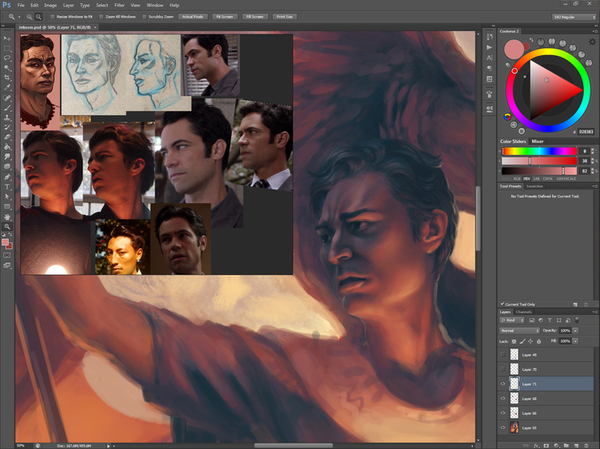The width and height of the screenshot is (600, 449).
Task: Toggle the Scrubby Zoom checkbox
Action: (x=144, y=17)
